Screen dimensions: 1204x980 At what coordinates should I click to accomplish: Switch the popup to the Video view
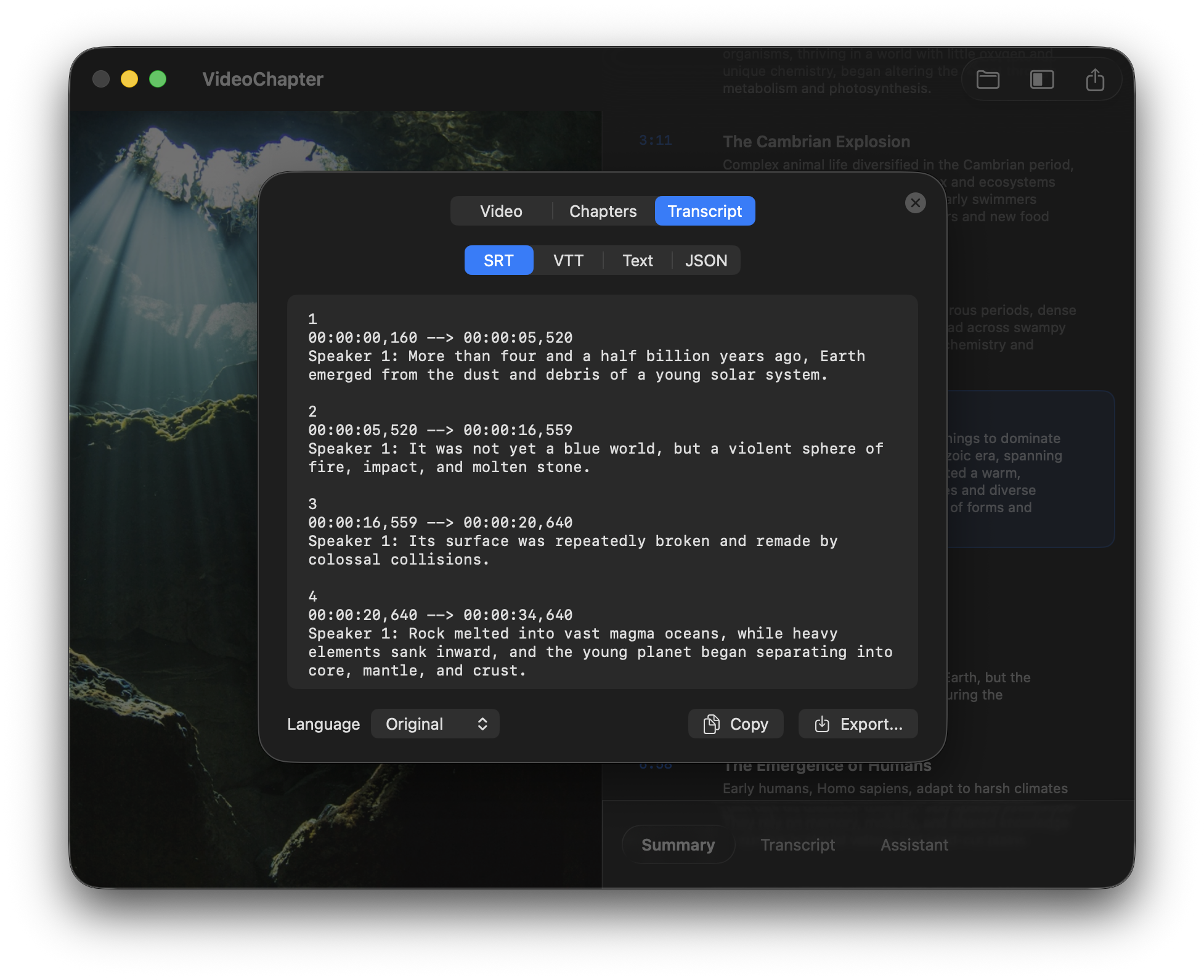[x=501, y=211]
